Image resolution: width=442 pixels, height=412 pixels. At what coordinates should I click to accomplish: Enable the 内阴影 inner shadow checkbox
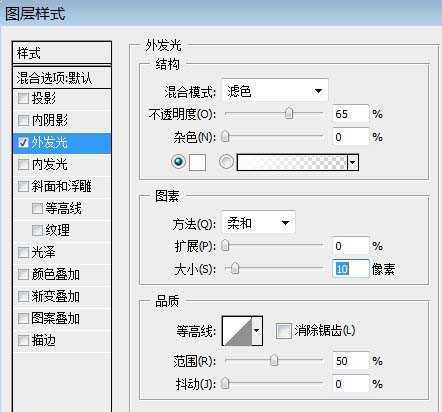[x=23, y=120]
